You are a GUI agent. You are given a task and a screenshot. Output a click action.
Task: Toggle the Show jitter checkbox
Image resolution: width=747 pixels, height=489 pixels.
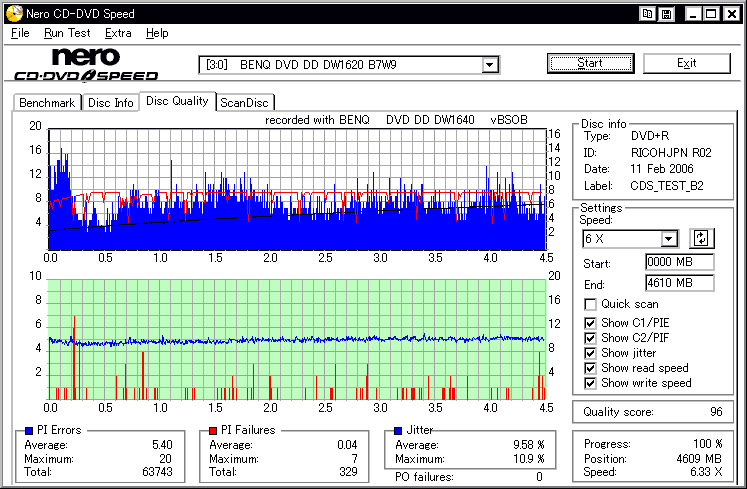591,353
